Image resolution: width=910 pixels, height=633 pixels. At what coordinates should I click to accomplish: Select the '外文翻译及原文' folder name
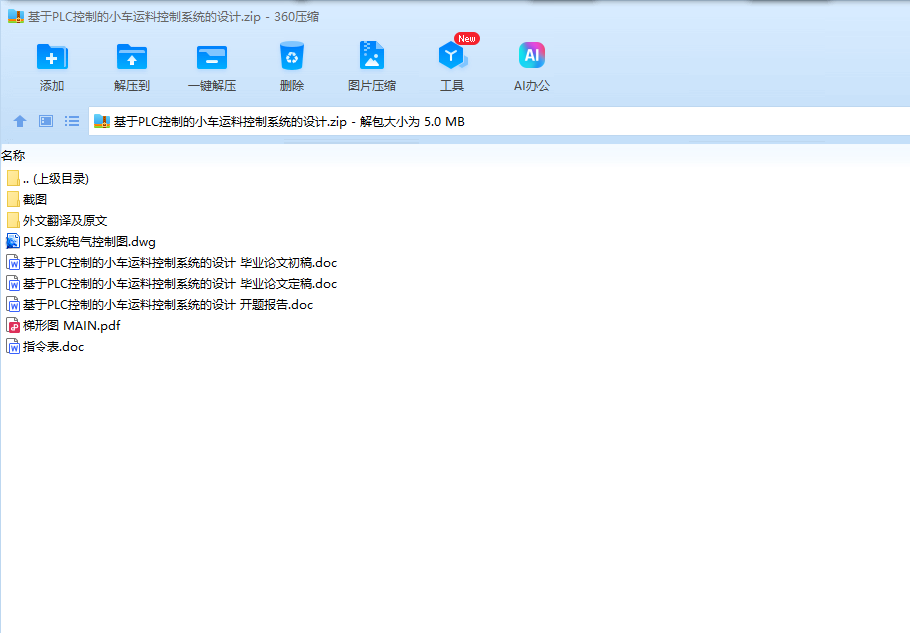point(65,220)
